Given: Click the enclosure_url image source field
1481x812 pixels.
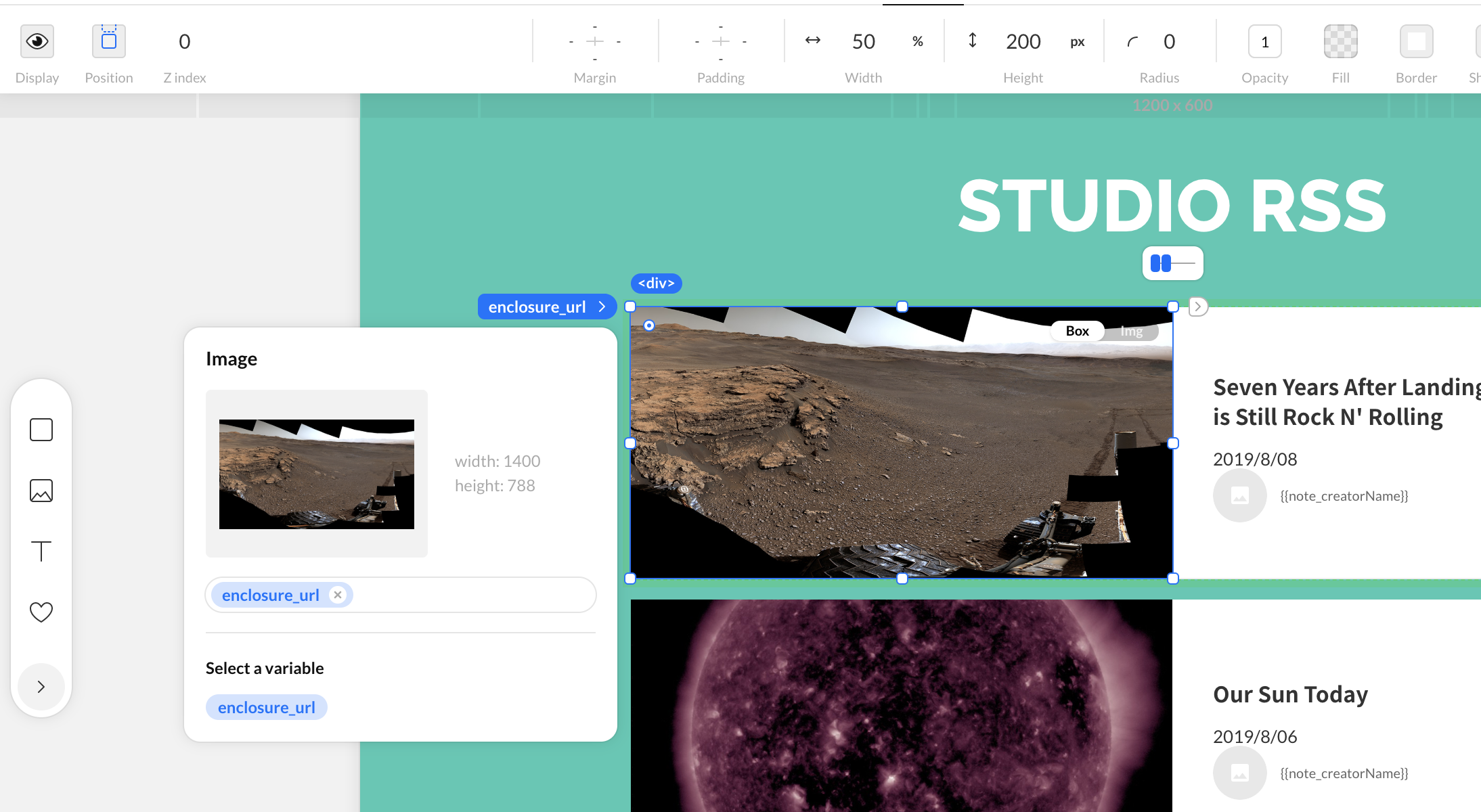Looking at the screenshot, I should [401, 595].
